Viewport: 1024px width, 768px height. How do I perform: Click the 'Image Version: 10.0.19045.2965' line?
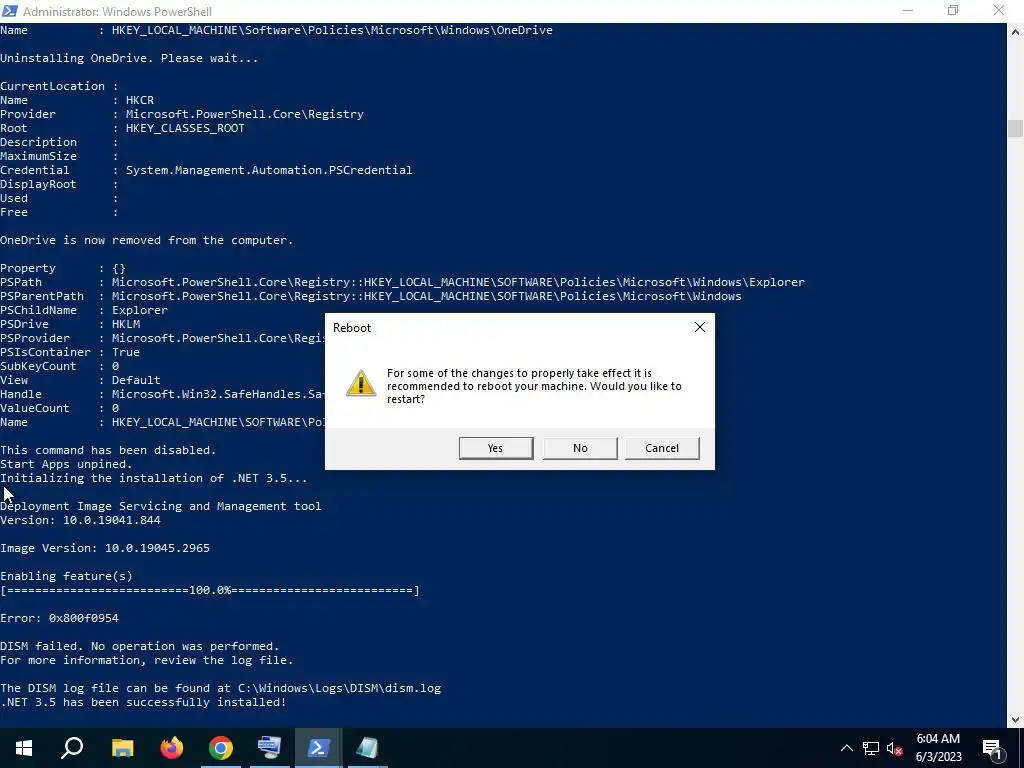(x=105, y=548)
